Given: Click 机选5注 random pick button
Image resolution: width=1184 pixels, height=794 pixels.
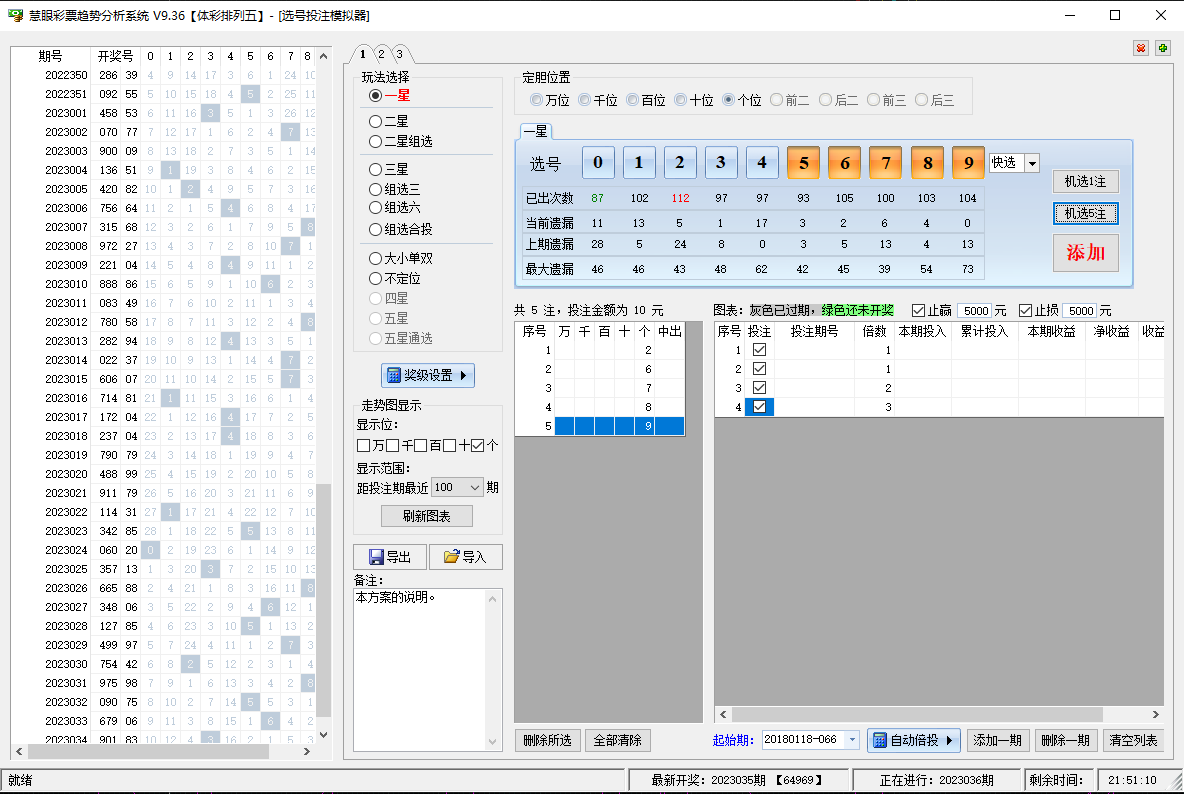Looking at the screenshot, I should pos(1085,214).
